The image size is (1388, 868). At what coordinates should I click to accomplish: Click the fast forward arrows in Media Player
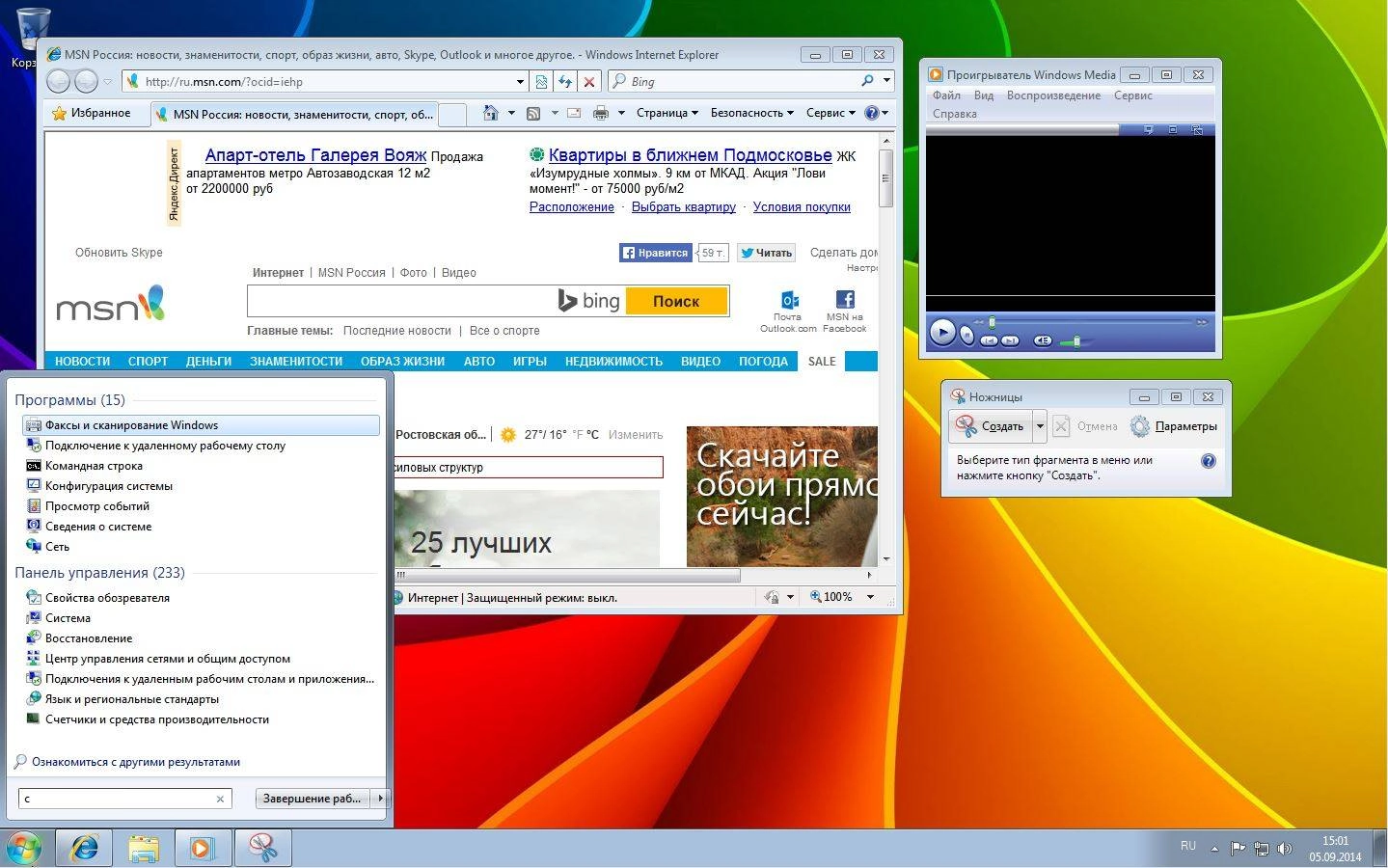1202,322
